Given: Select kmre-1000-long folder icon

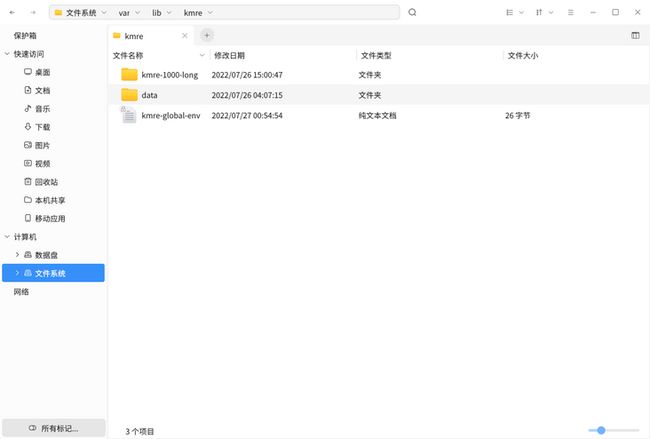Looking at the screenshot, I should tap(129, 75).
